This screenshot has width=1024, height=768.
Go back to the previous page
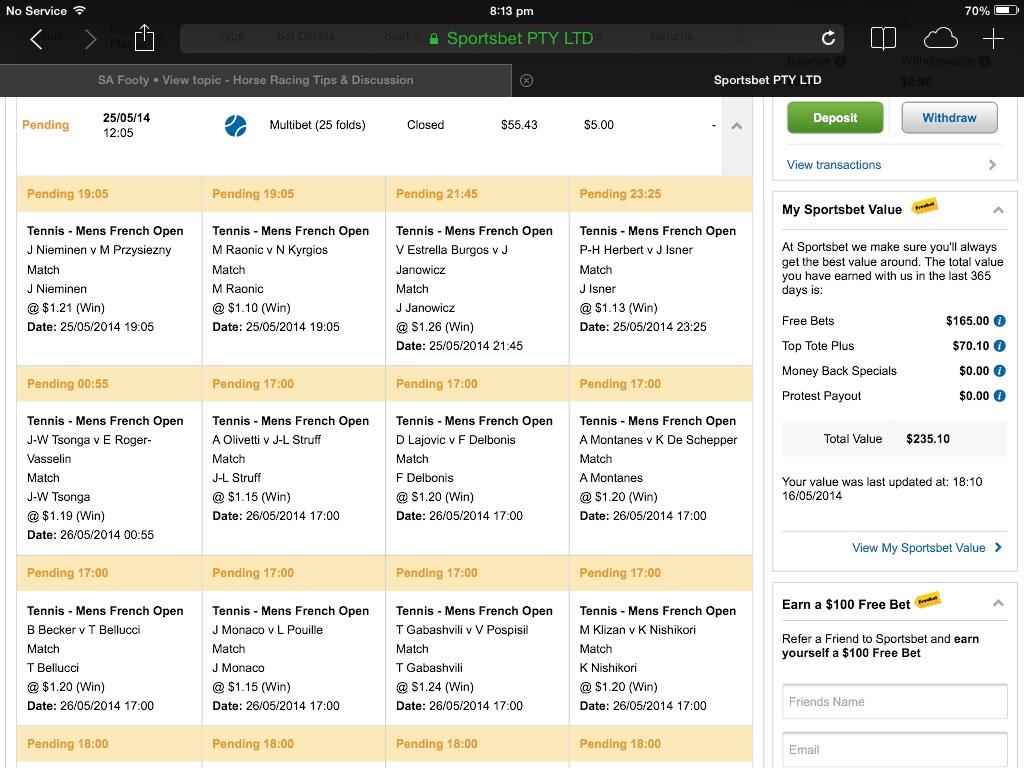point(37,39)
